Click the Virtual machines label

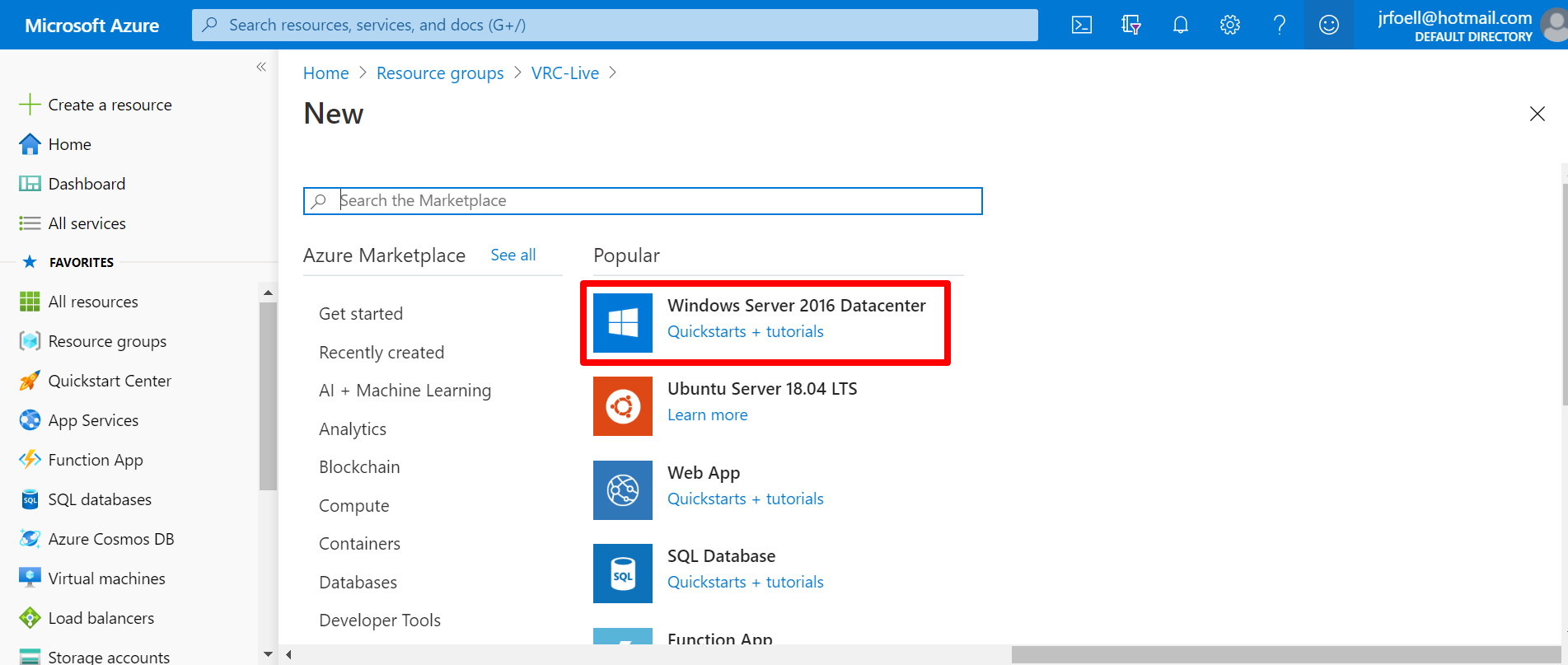[107, 578]
